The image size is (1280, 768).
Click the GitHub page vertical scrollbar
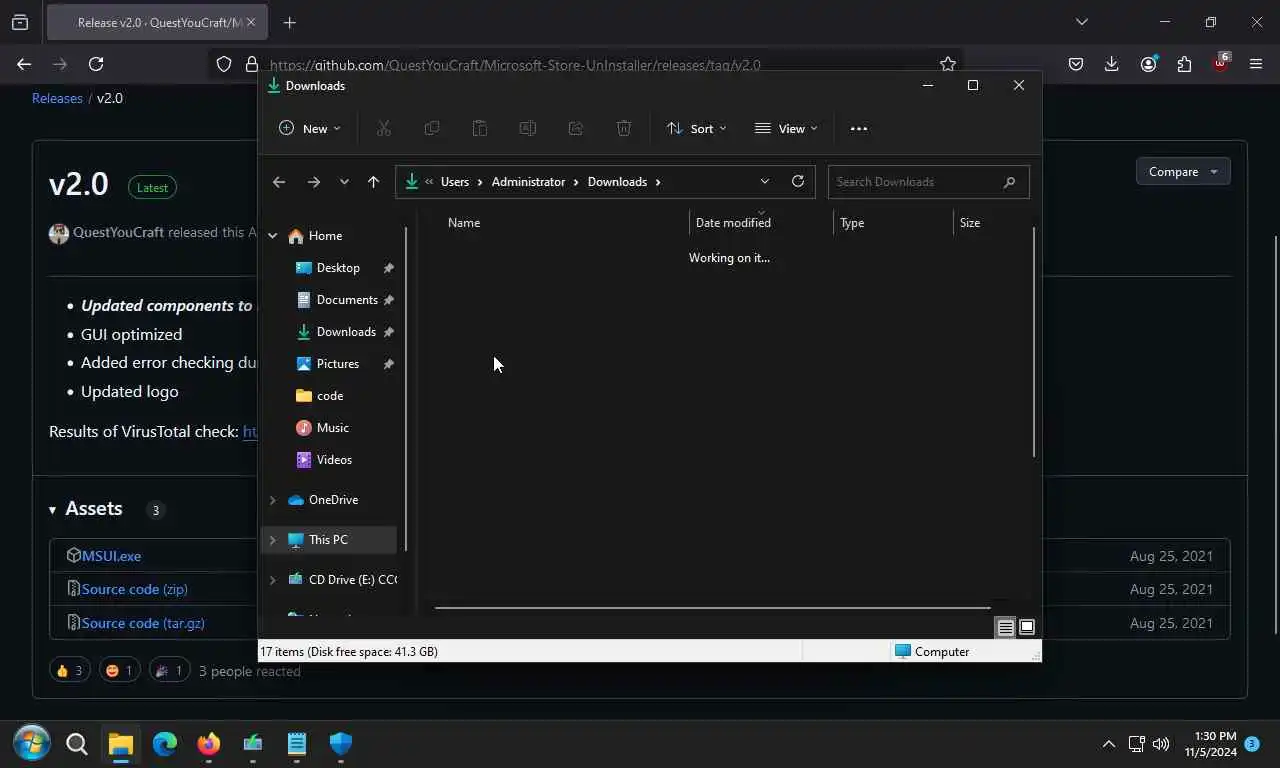pyautogui.click(x=1275, y=434)
